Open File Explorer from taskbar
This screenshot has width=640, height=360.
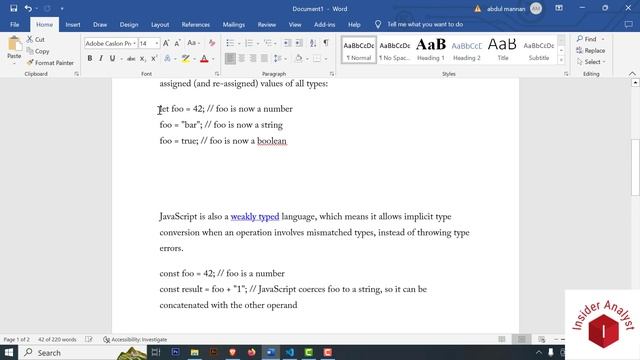pyautogui.click(x=194, y=352)
